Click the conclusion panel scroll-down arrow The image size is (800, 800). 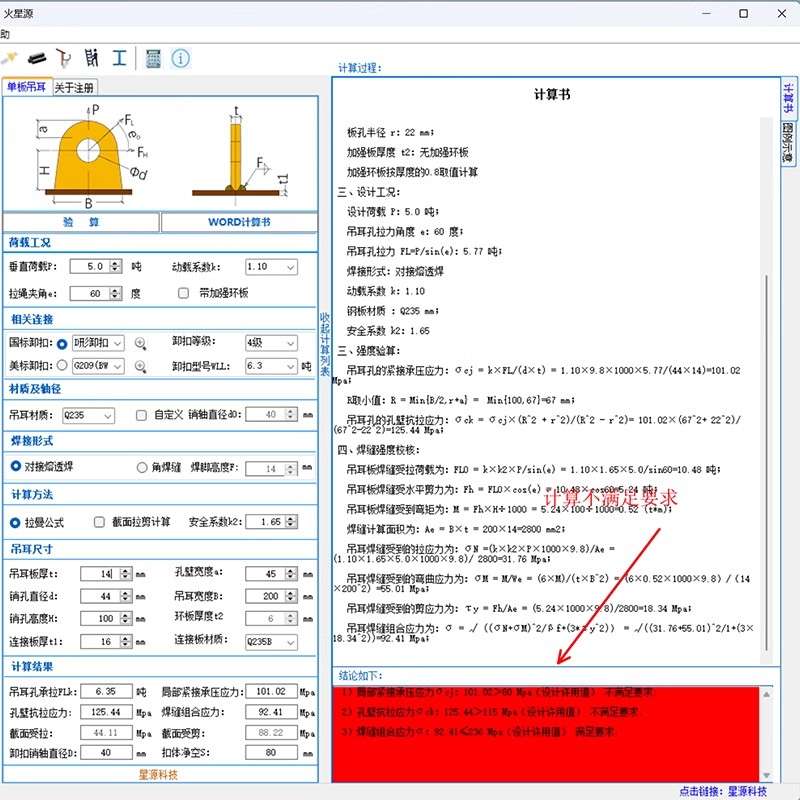click(x=766, y=775)
